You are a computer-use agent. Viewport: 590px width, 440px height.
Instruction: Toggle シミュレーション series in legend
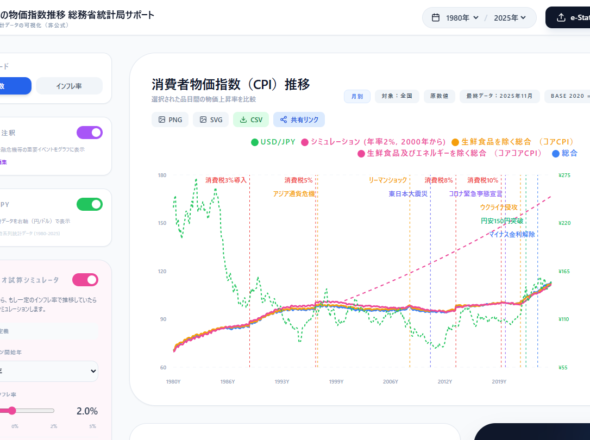click(373, 142)
